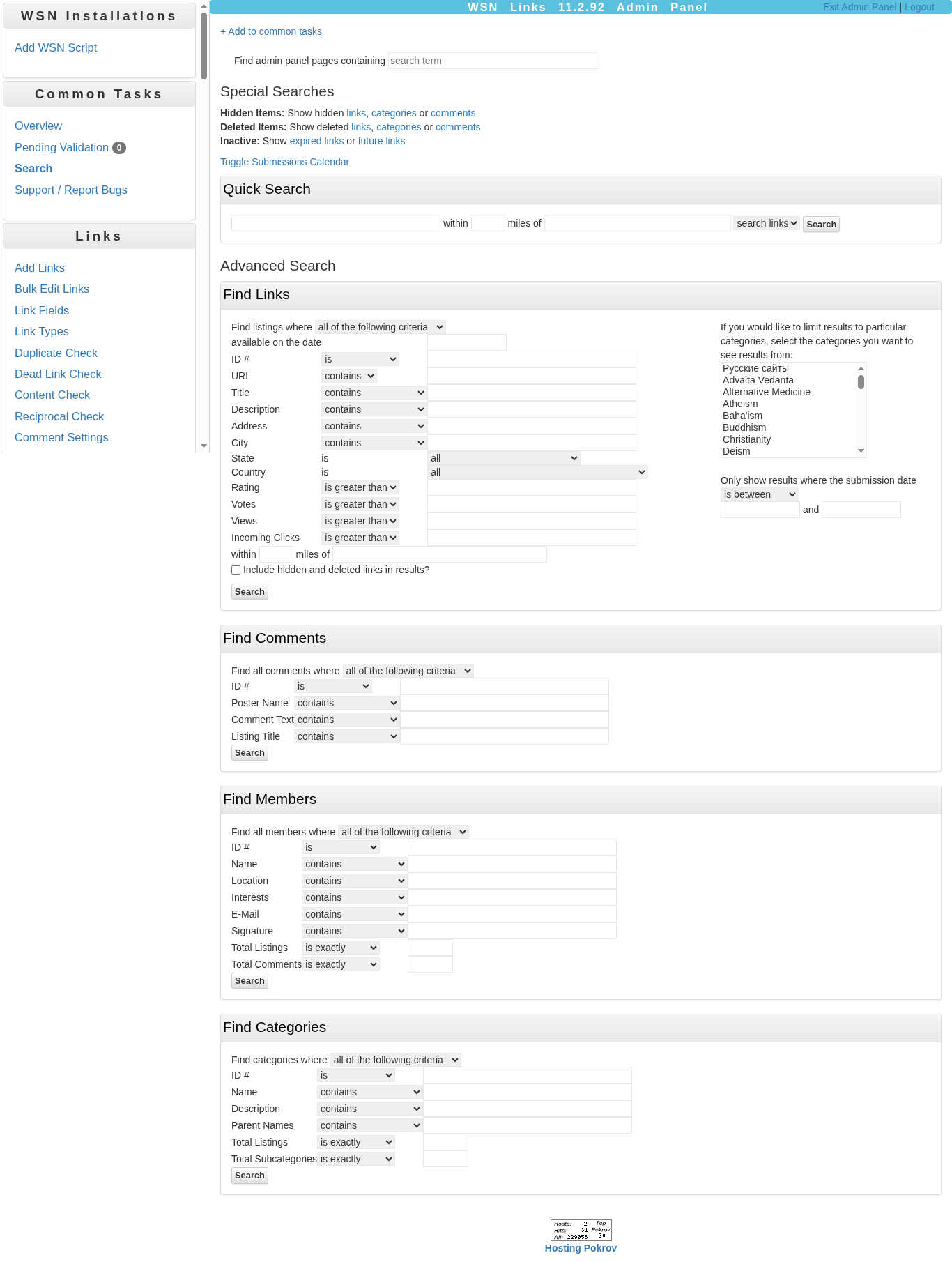Viewport: 952px width, 1262px height.
Task: Open Link Types page
Action: click(42, 332)
